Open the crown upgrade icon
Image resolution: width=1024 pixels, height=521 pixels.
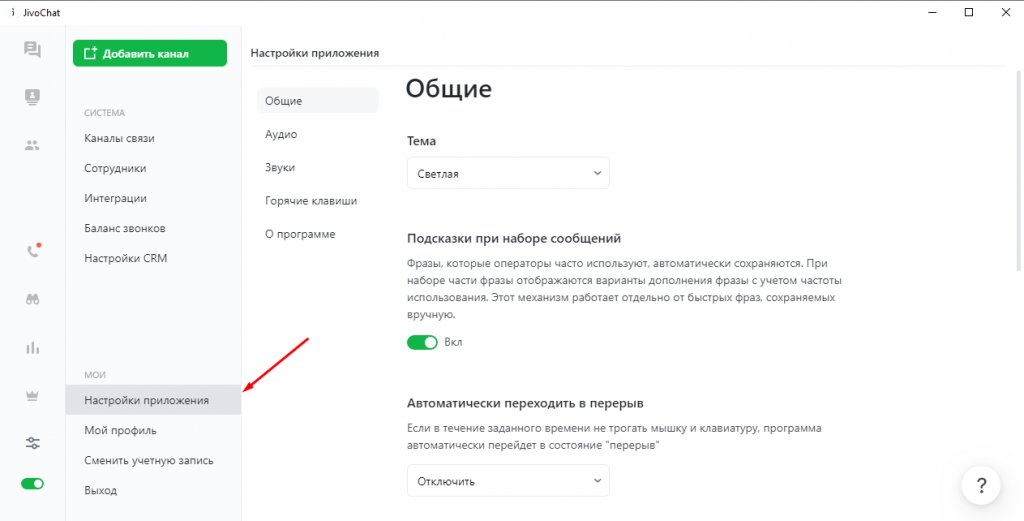[33, 396]
